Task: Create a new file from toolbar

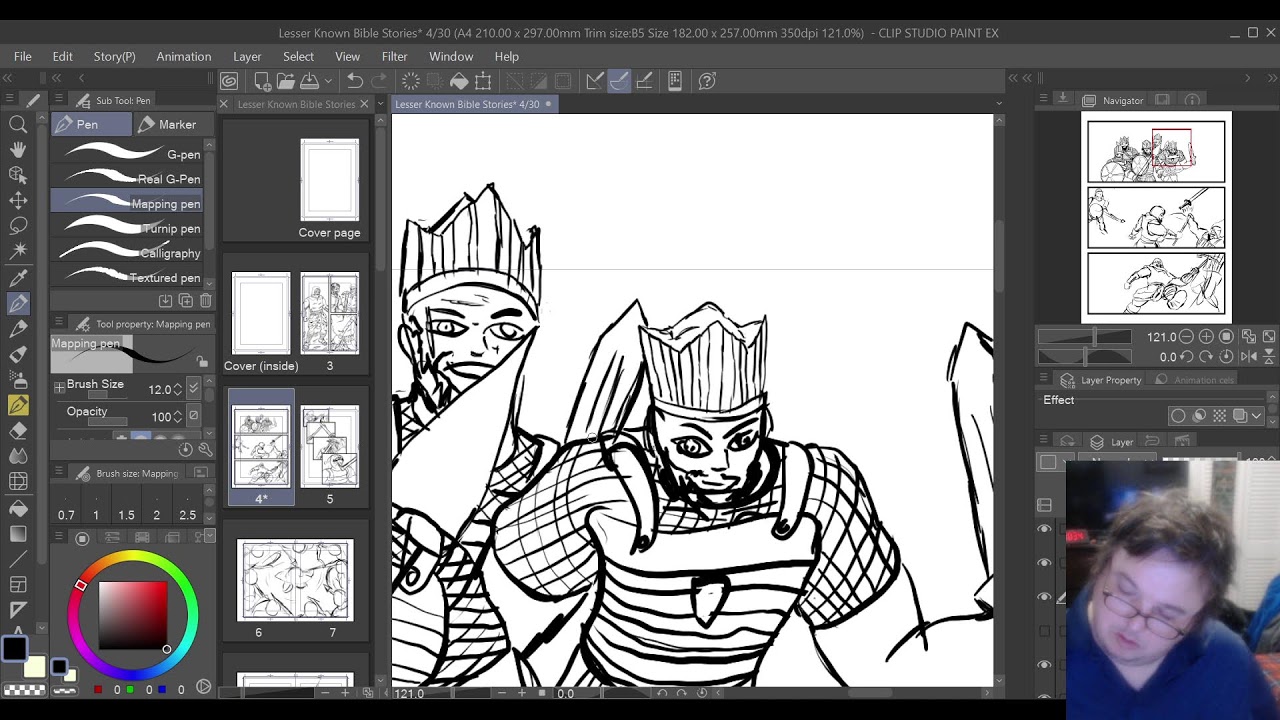Action: click(x=262, y=81)
